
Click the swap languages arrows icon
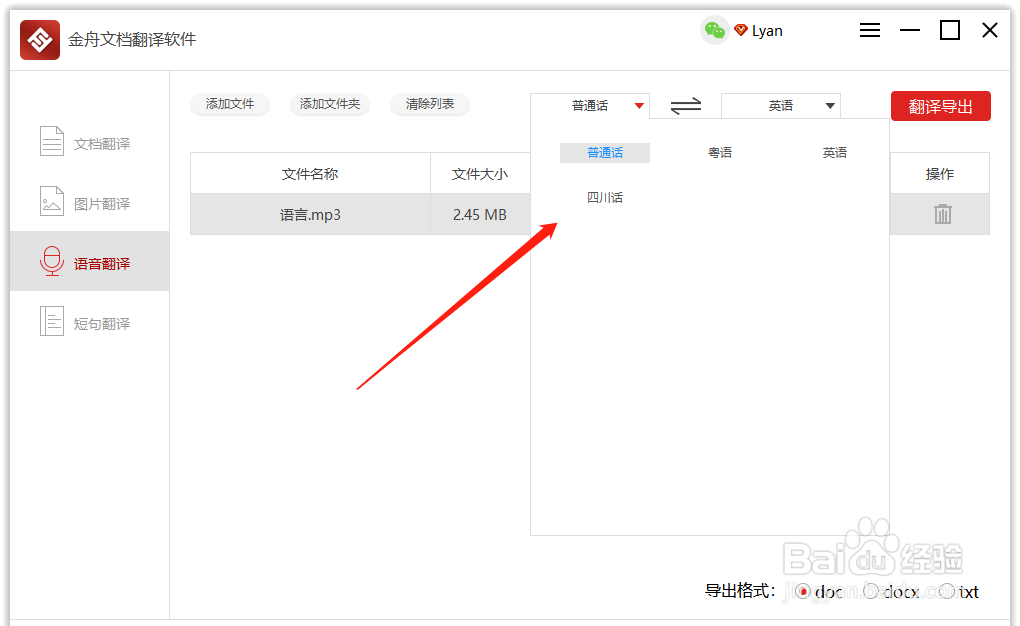tap(685, 105)
